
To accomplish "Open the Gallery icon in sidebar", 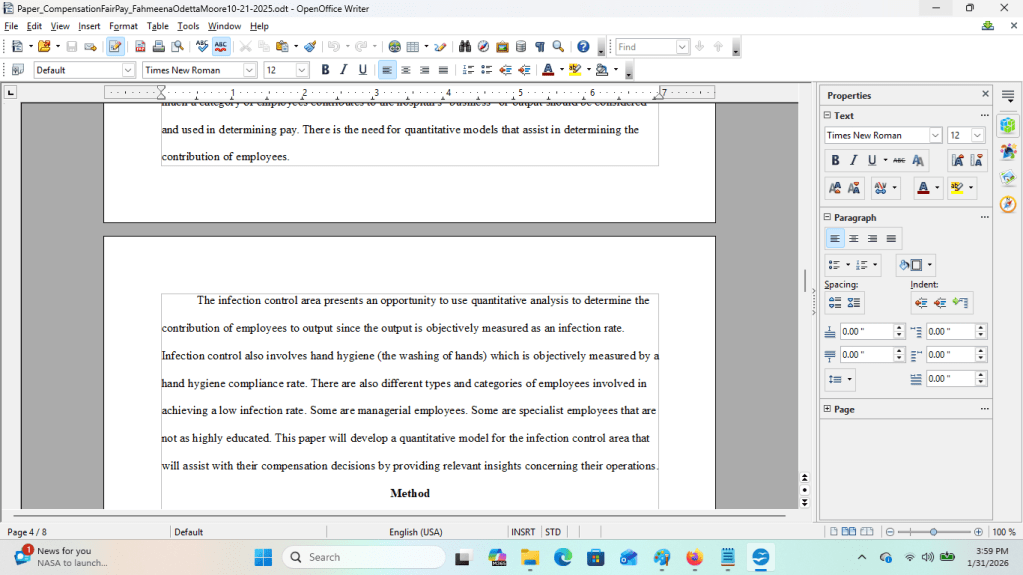I will tap(1008, 152).
